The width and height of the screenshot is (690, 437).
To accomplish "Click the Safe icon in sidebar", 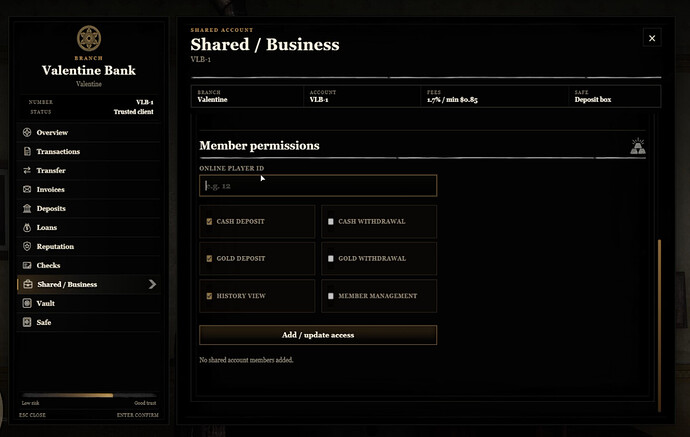I will (x=27, y=322).
